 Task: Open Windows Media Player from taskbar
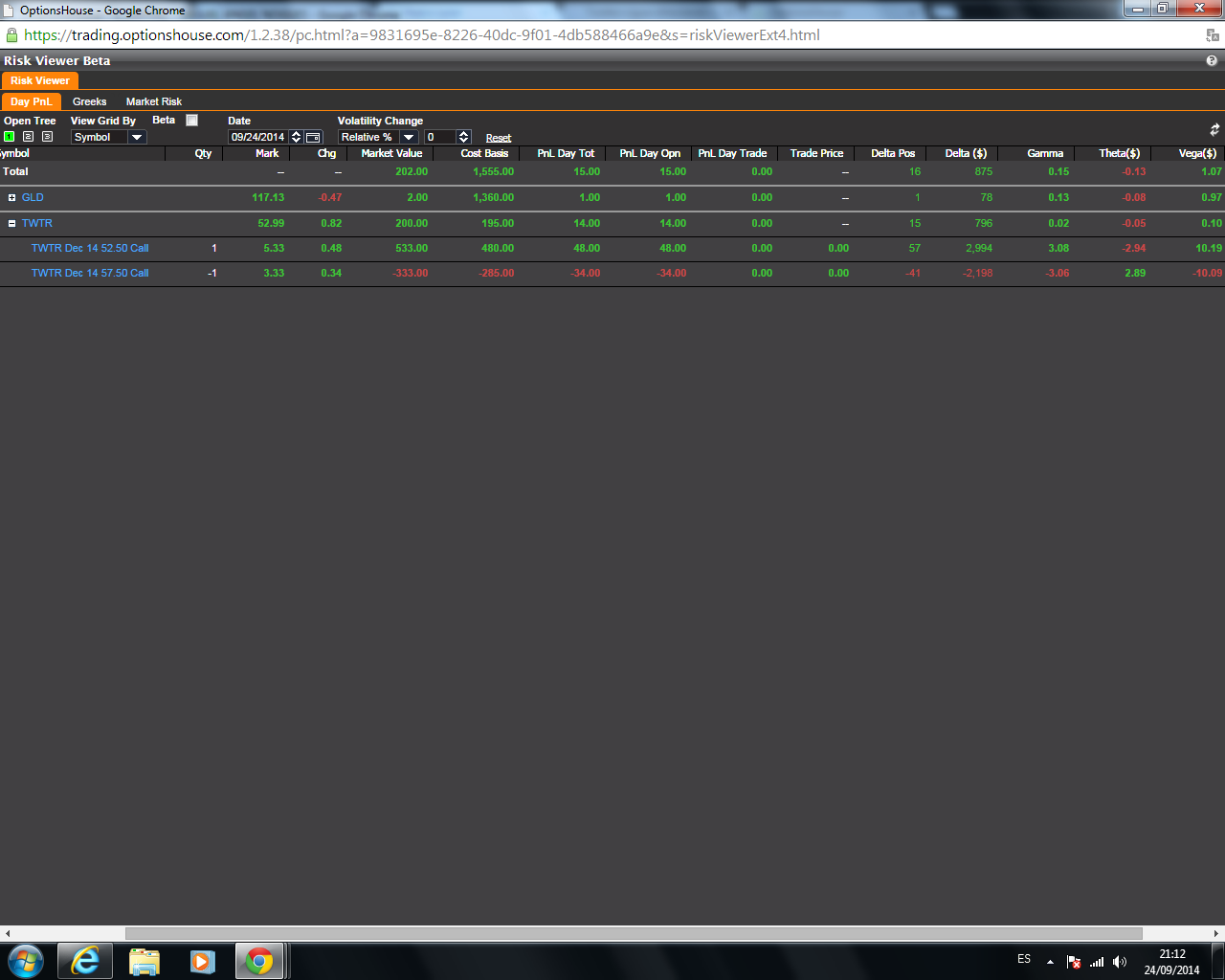[202, 960]
